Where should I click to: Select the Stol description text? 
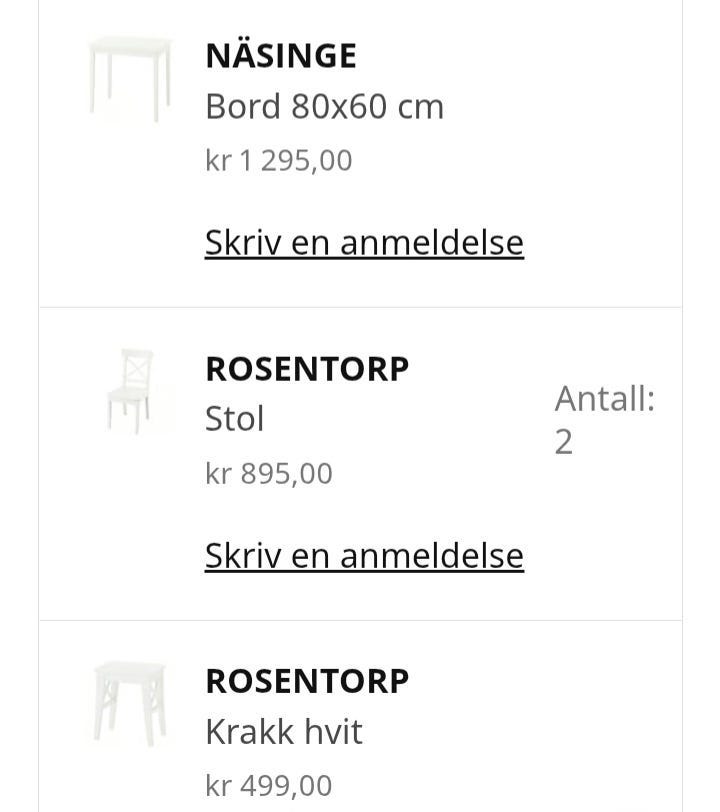[235, 418]
